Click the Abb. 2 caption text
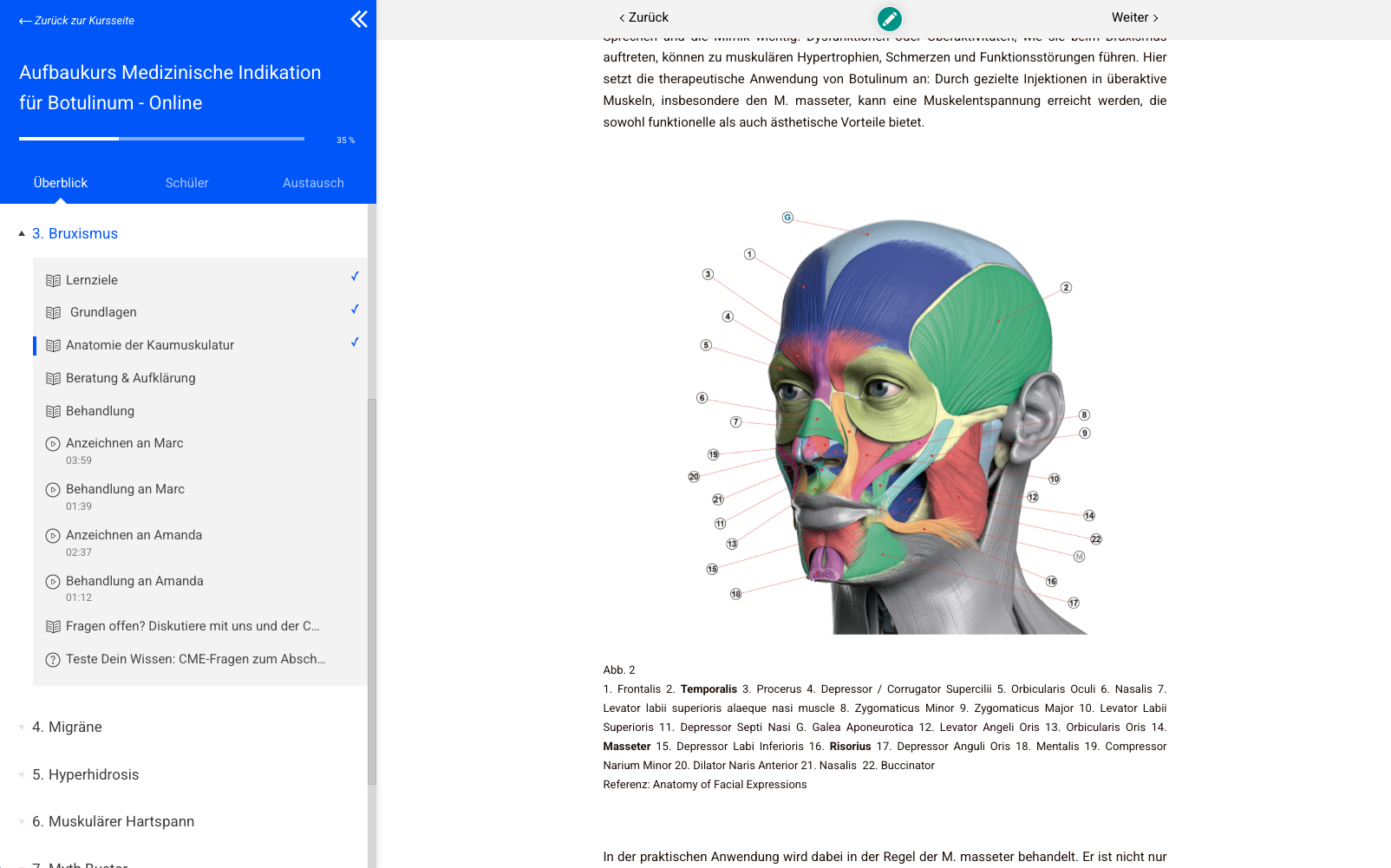This screenshot has width=1391, height=868. tap(619, 670)
